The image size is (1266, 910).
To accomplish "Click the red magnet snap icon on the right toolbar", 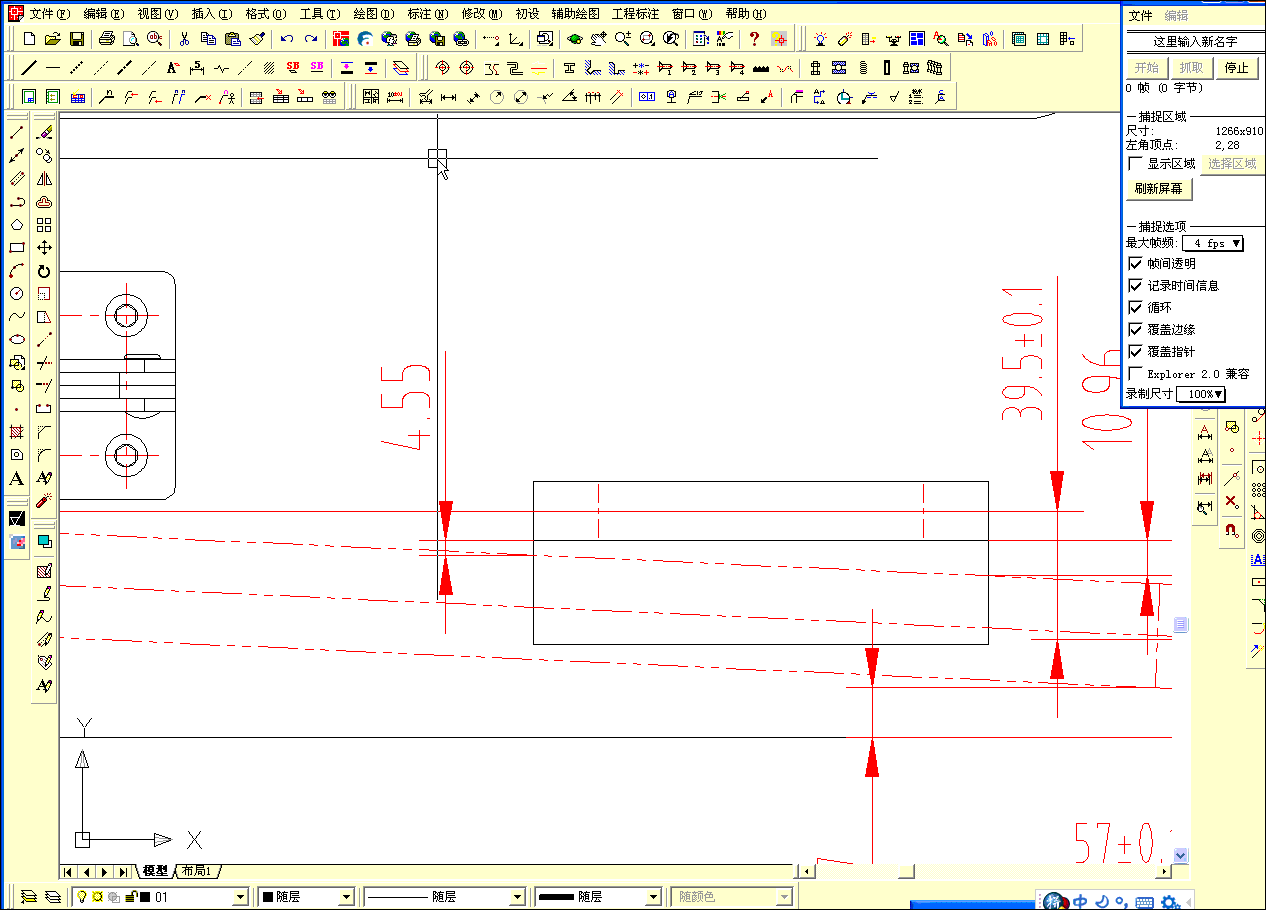I will [x=1231, y=529].
